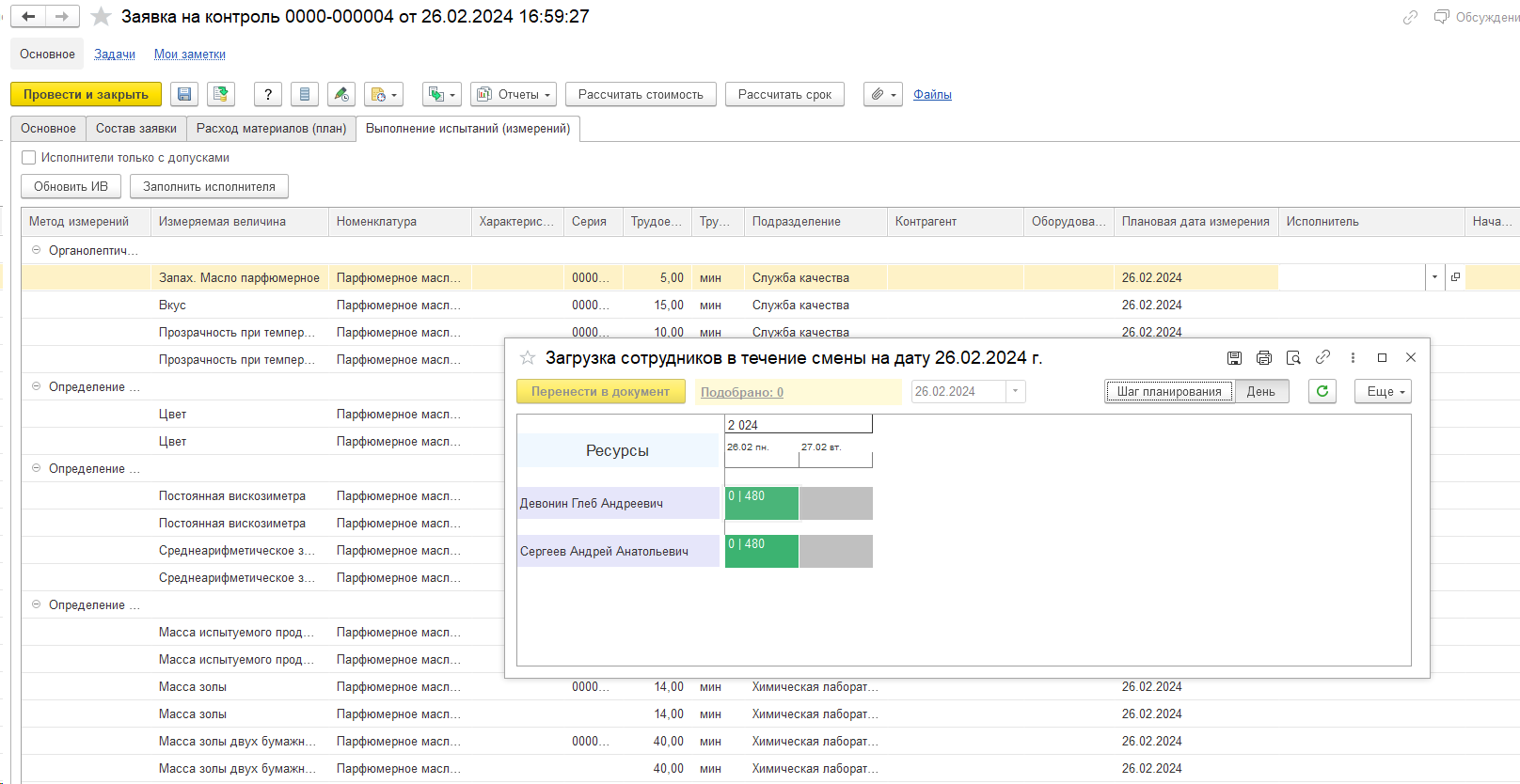Click the Исполнитель input field in highlighted row

tap(1353, 277)
